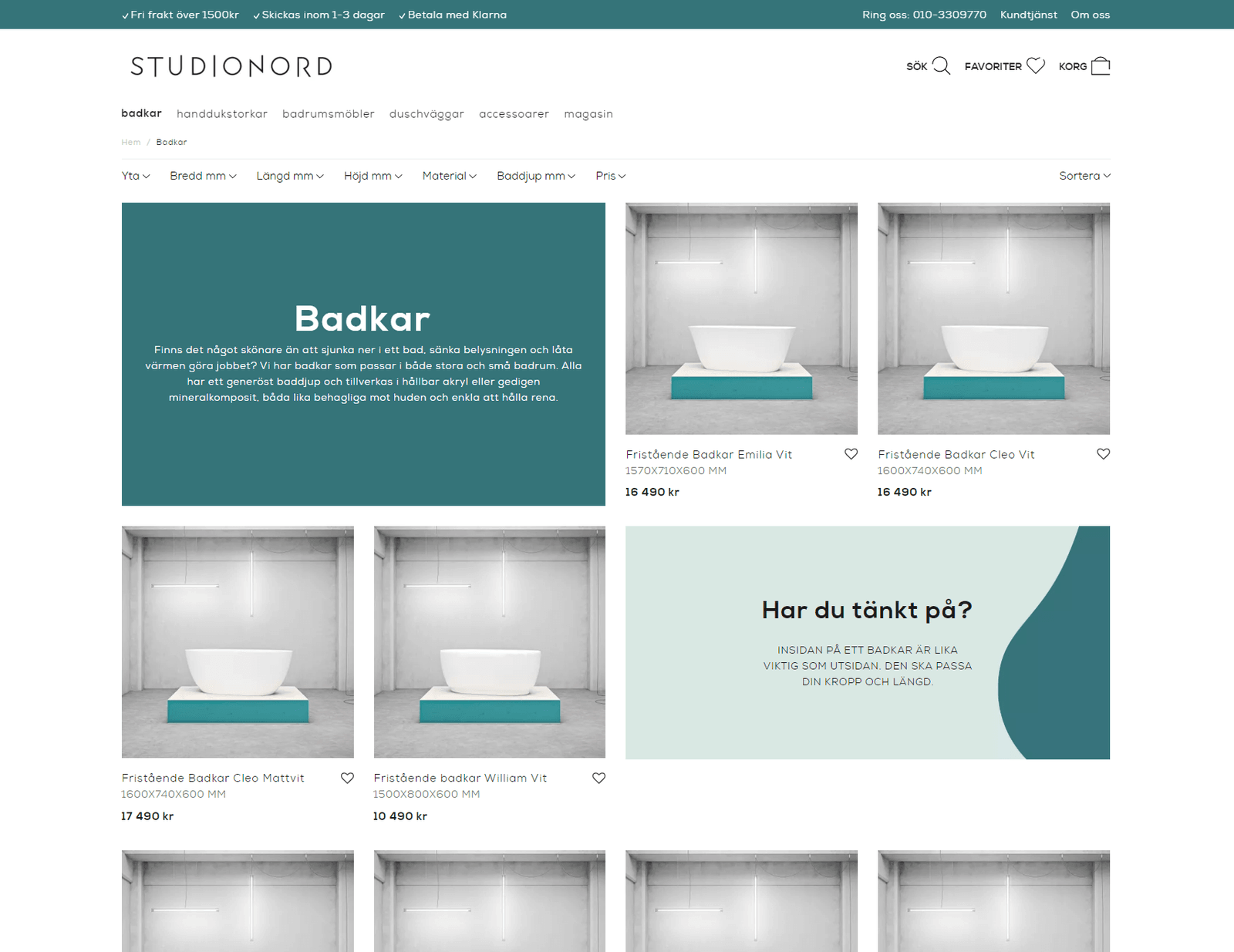Open the Fristående Badkar Emilia Vit title

[709, 455]
